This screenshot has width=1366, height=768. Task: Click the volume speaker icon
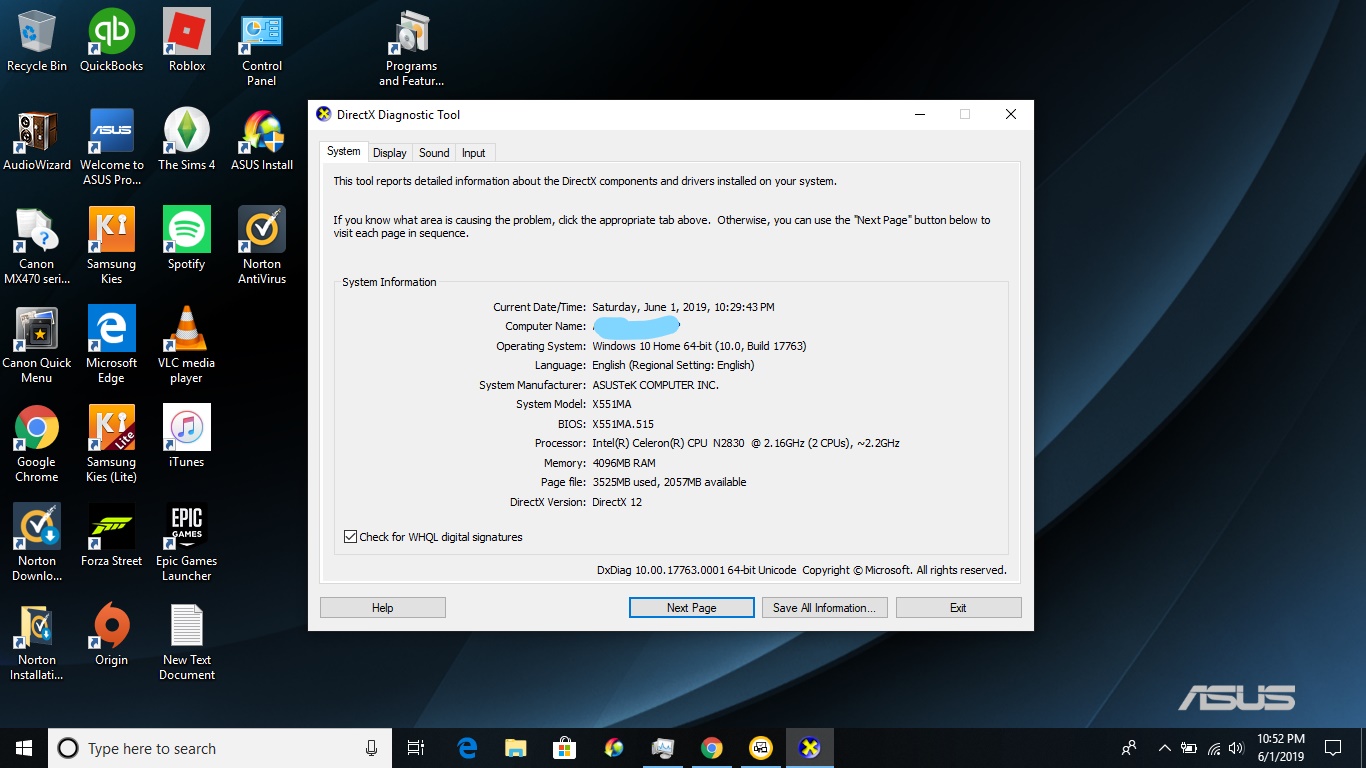pos(1238,748)
